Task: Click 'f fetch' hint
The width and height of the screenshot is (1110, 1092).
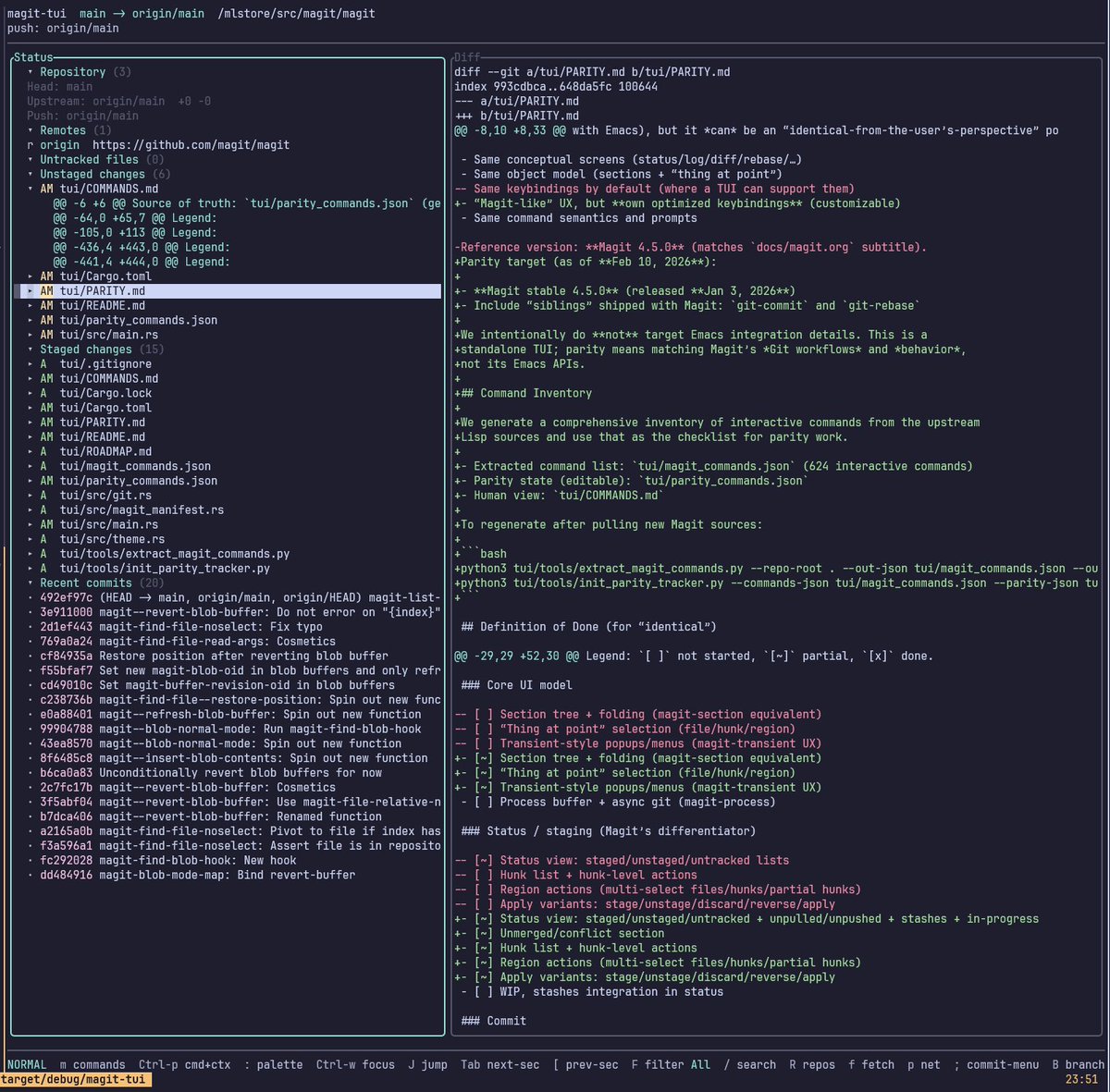Action: click(x=872, y=1065)
